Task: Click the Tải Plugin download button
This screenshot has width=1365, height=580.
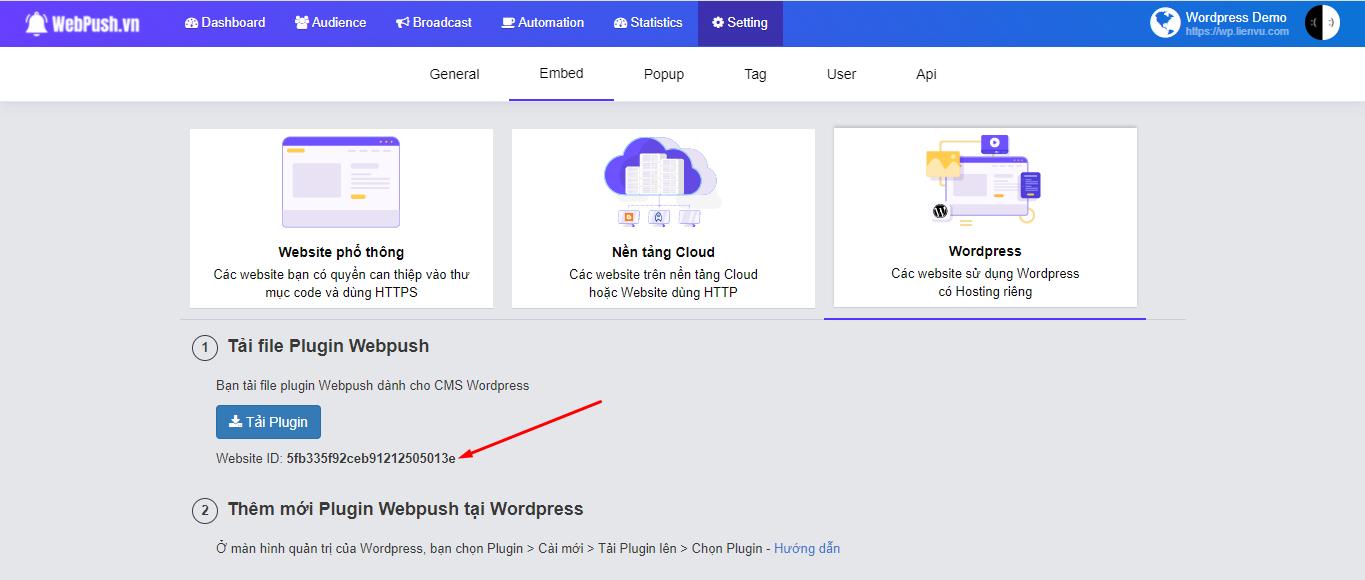Action: pos(268,422)
